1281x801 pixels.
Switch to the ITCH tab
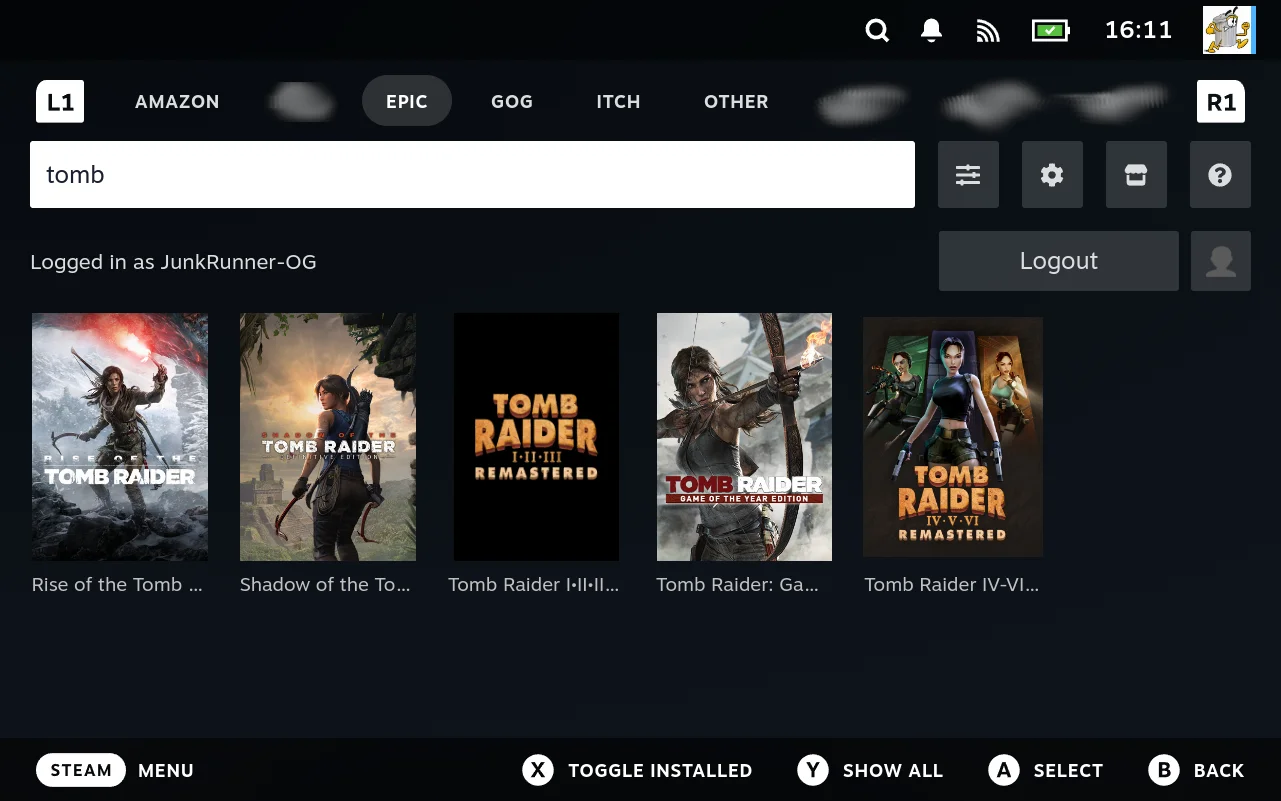[618, 102]
